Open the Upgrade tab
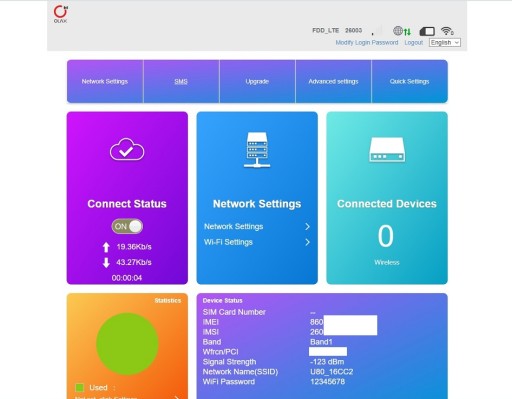Viewport: 512px width, 399px height. (257, 81)
